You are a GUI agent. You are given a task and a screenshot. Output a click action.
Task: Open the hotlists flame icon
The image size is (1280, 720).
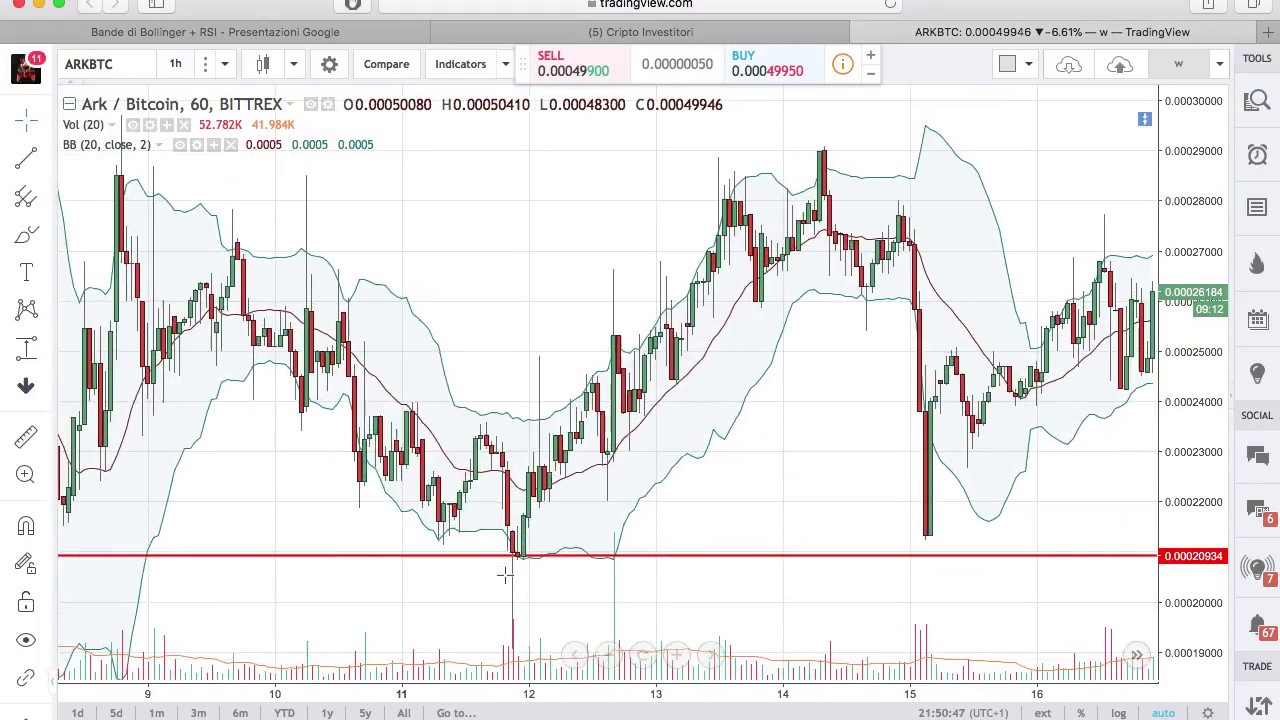click(x=1257, y=263)
